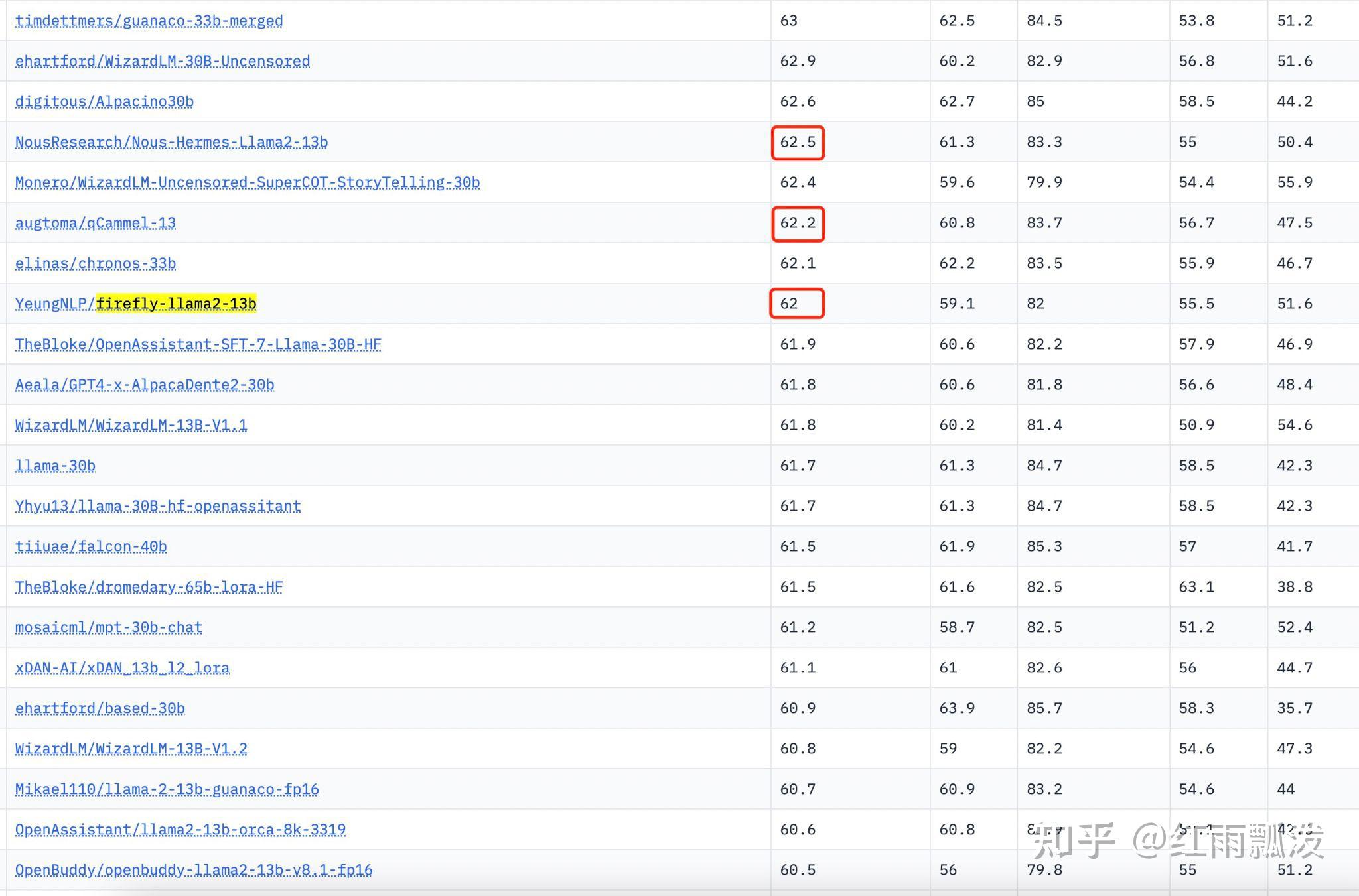The image size is (1359, 896).
Task: Open OpenBuddy/openbuddy-llama2-13b-v8.1-fp16 link
Action: [193, 870]
